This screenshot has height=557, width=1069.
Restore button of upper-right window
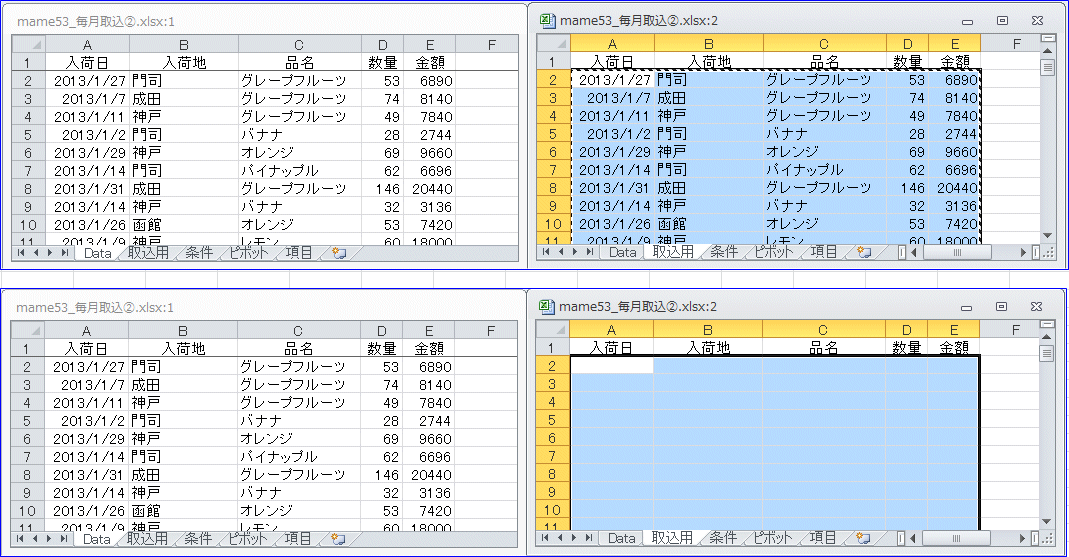1002,20
